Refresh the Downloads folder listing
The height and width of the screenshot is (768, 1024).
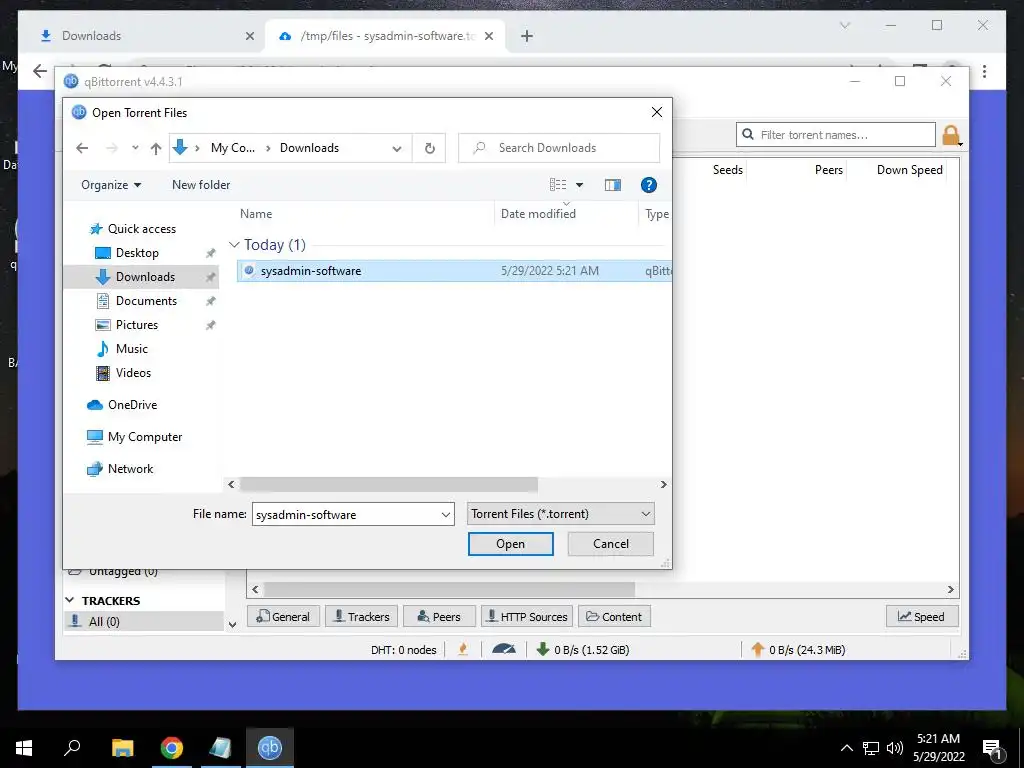click(430, 148)
